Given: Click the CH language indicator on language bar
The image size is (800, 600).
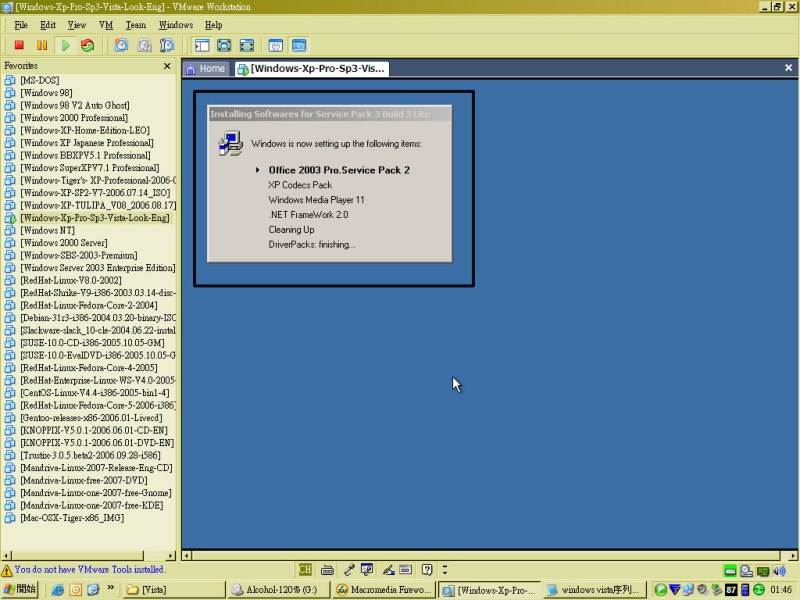Looking at the screenshot, I should coord(305,569).
